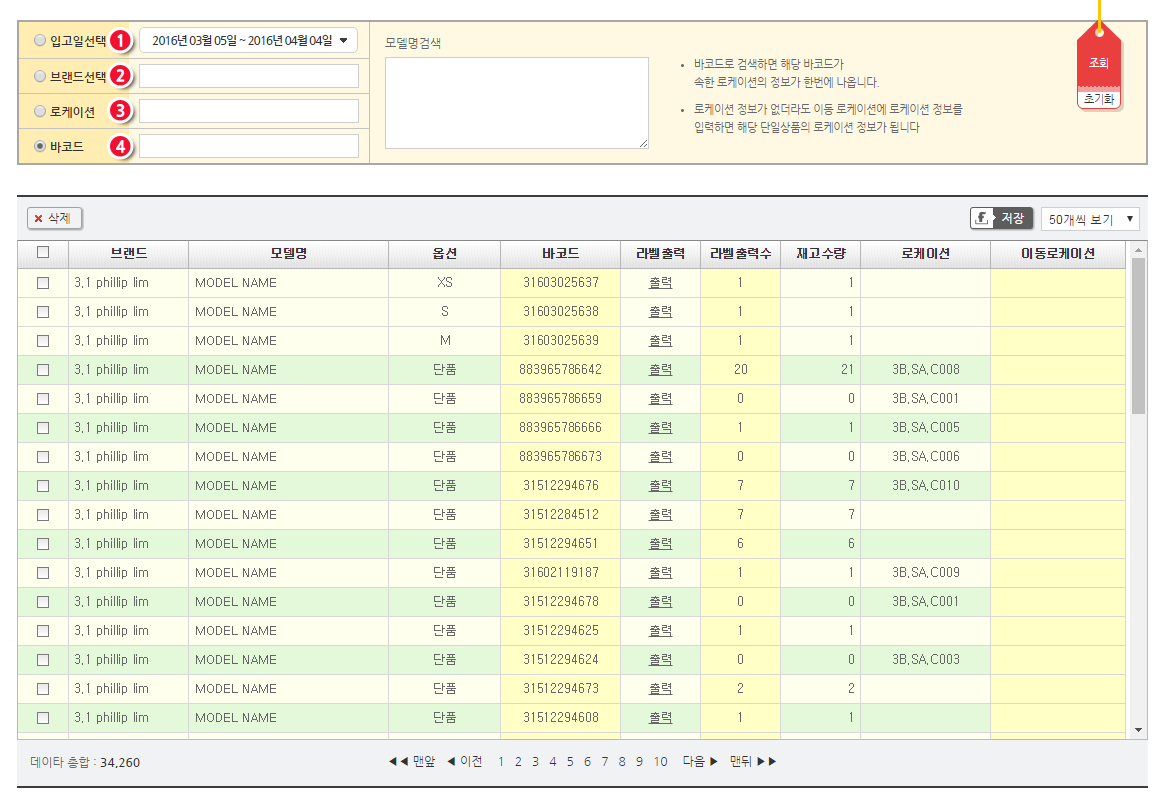Select the 브랜드선택 radio button

40,76
